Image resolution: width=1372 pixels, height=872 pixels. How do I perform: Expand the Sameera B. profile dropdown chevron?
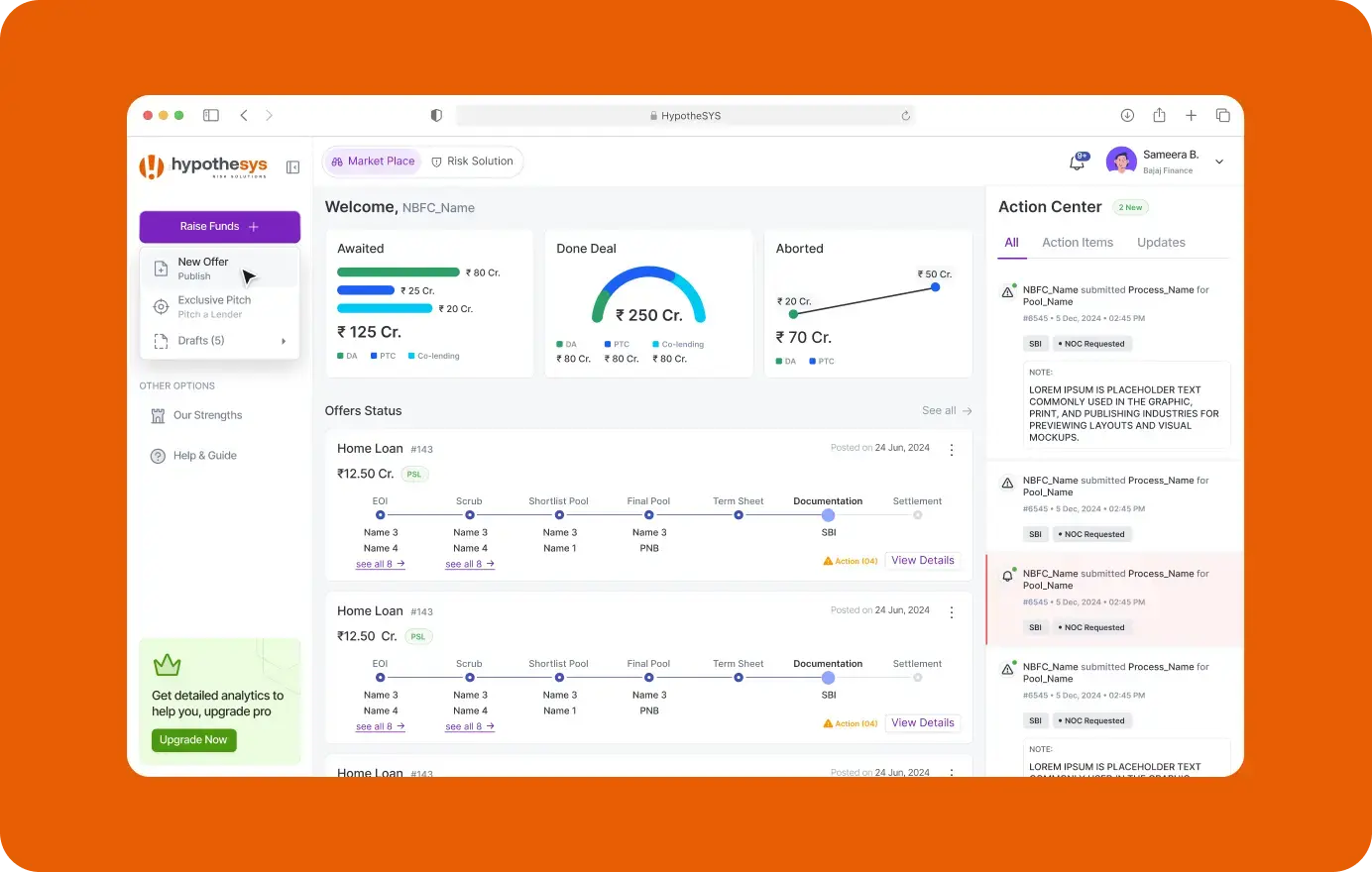tap(1219, 162)
